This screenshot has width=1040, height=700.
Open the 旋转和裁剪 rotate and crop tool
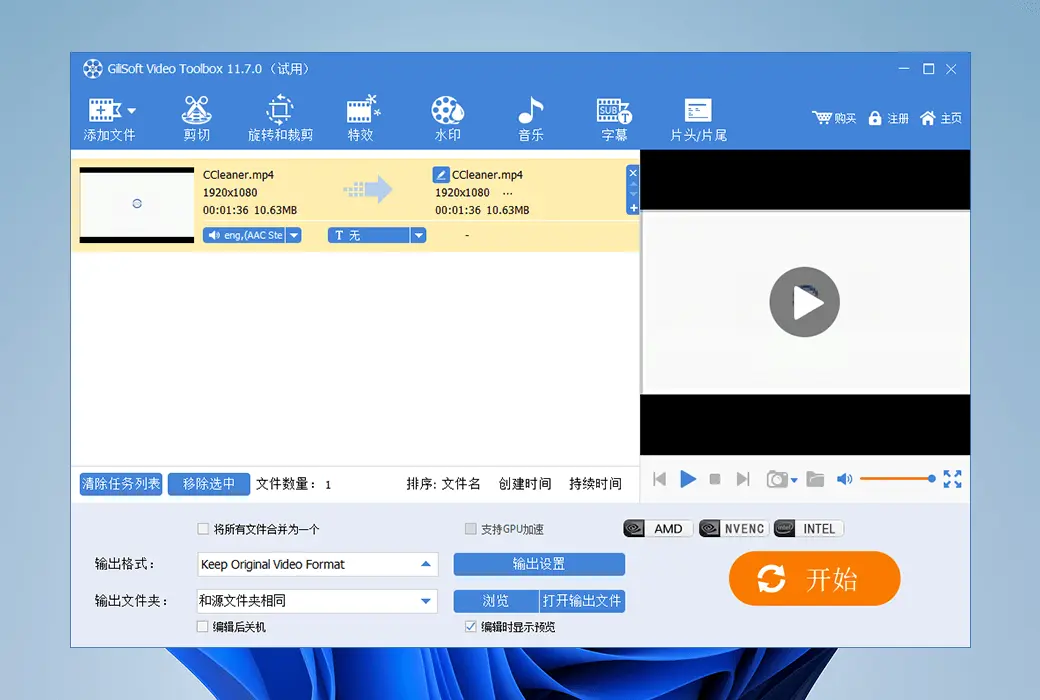[x=280, y=119]
